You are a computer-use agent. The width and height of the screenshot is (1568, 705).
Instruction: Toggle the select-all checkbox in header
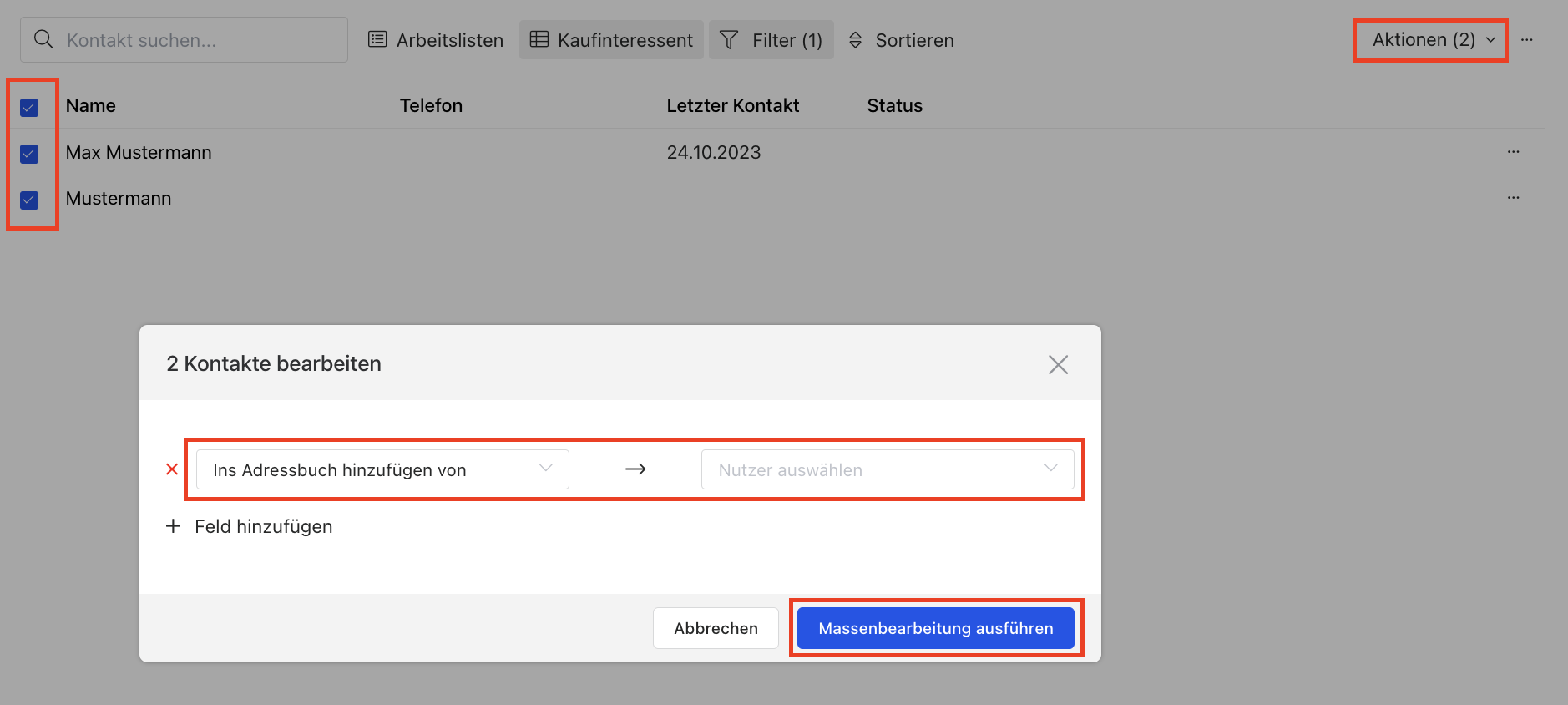click(29, 108)
